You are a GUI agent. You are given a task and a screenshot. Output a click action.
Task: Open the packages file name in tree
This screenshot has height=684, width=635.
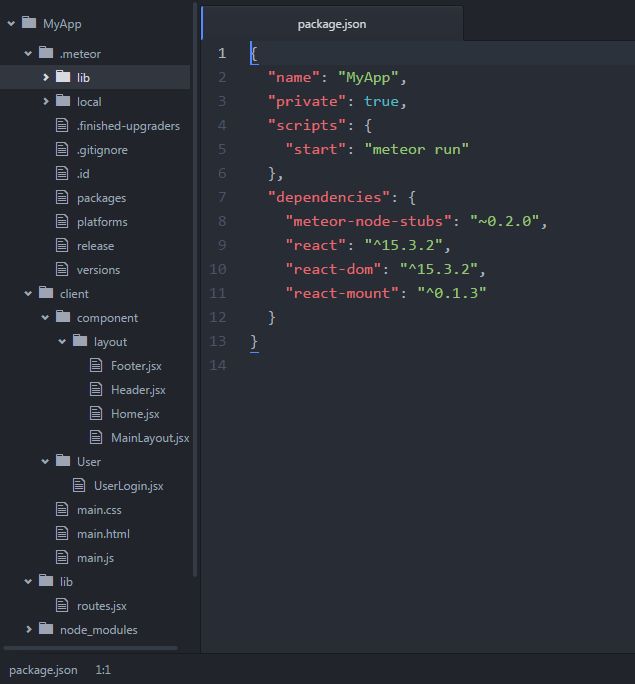pyautogui.click(x=102, y=198)
